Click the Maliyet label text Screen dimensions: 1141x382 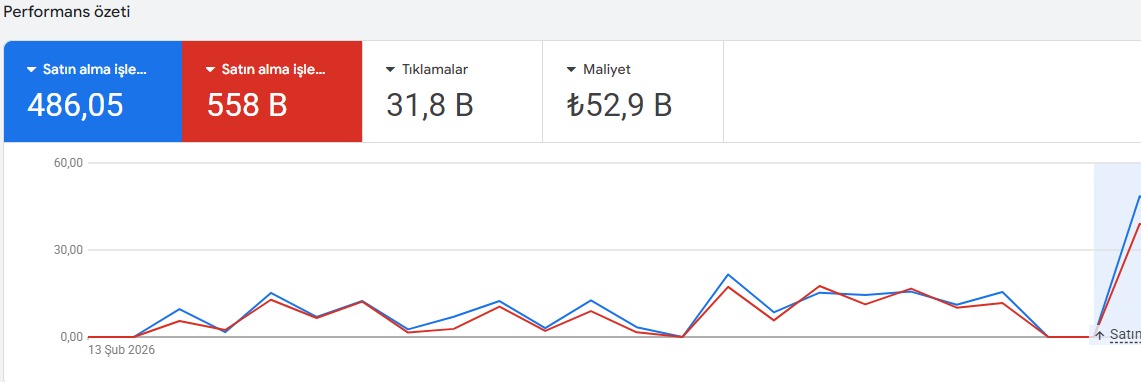(607, 70)
